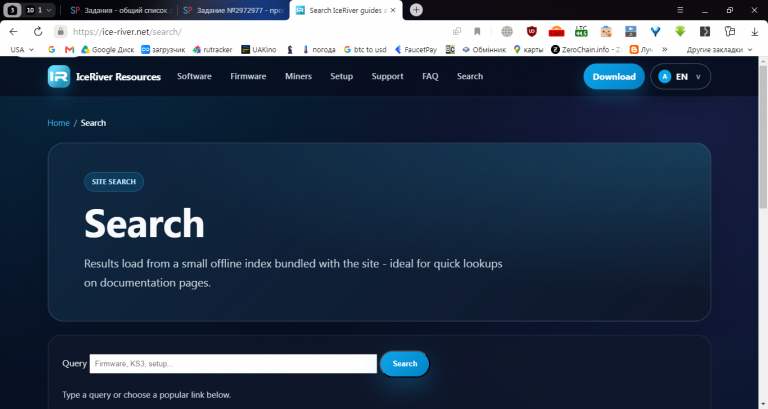Open the Firmware menu item
The image size is (768, 409).
248,76
